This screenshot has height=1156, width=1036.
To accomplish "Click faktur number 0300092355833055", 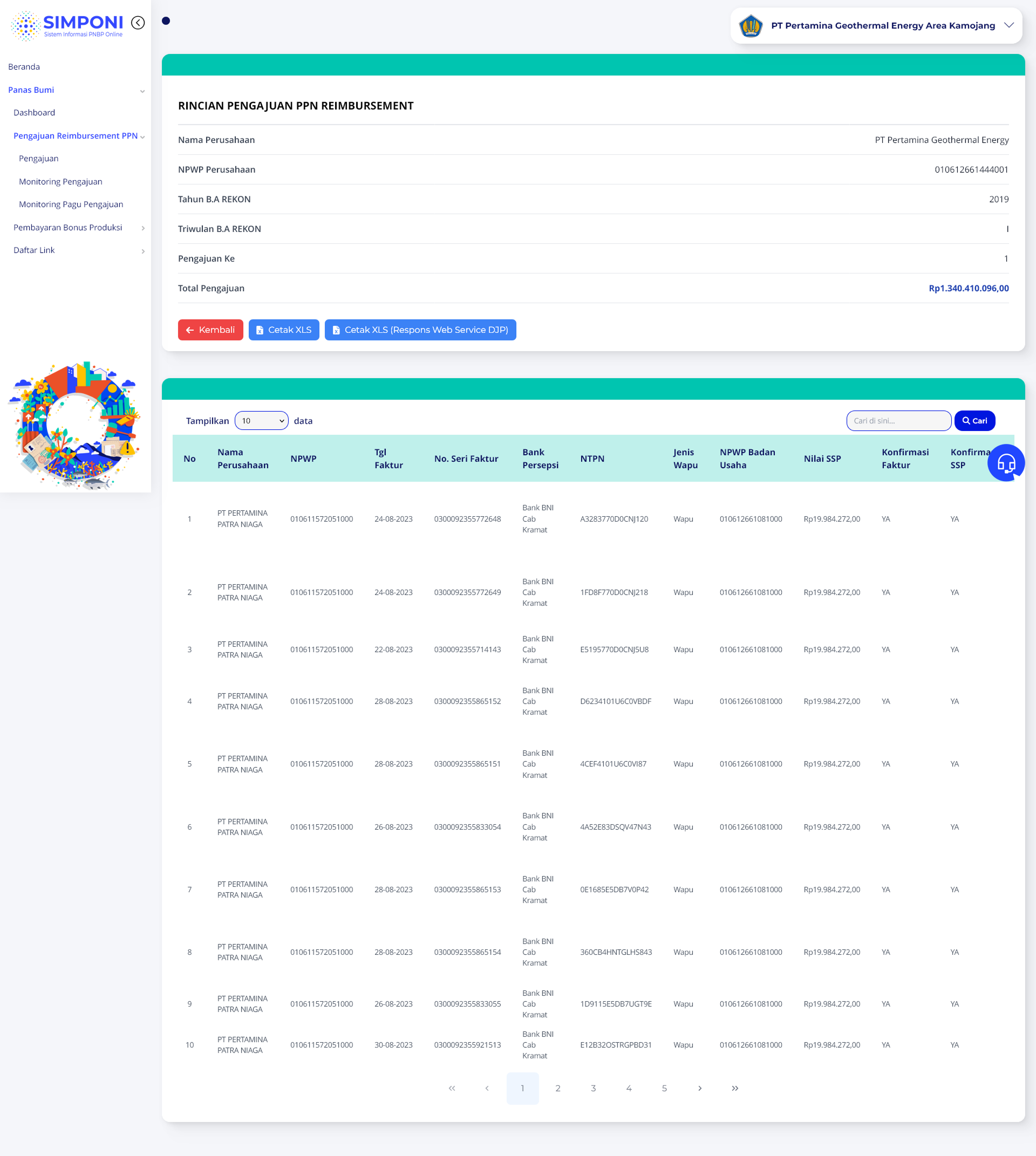I will point(468,1004).
